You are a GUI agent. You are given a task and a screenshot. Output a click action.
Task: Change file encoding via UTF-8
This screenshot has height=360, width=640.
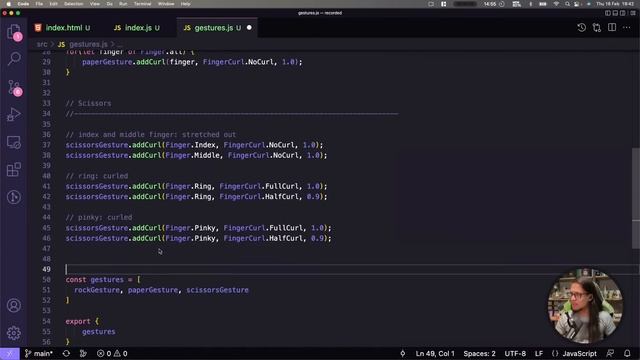(515, 353)
